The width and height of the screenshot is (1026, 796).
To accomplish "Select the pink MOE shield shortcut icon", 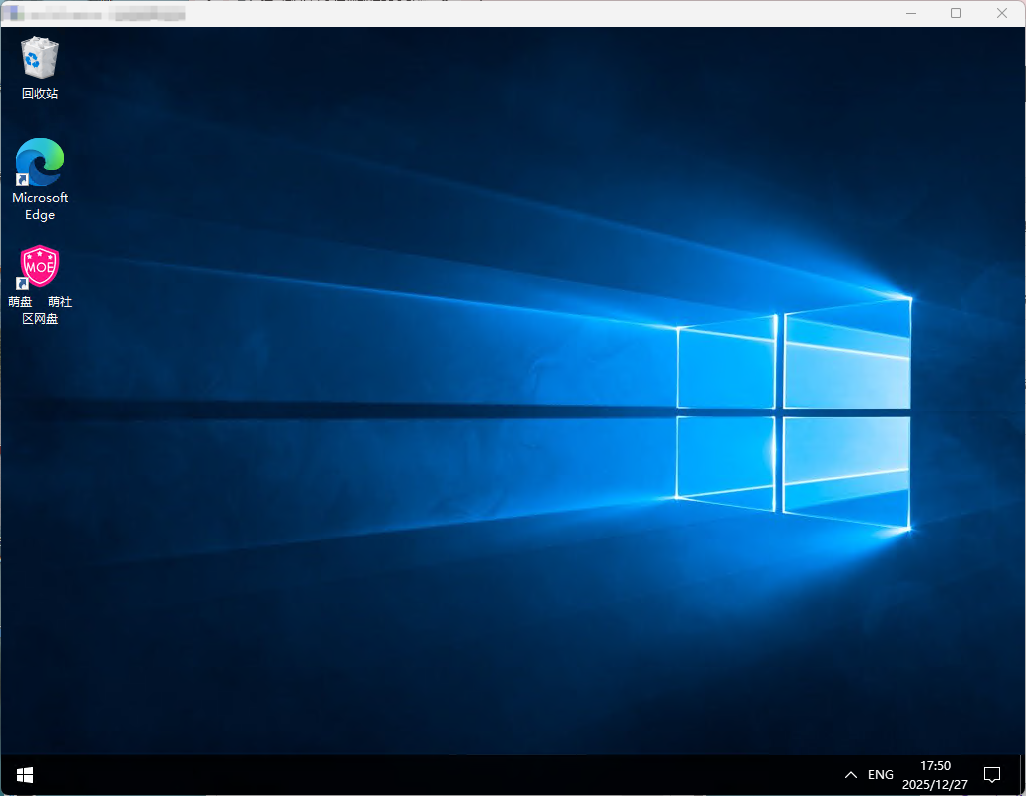I will 40,267.
